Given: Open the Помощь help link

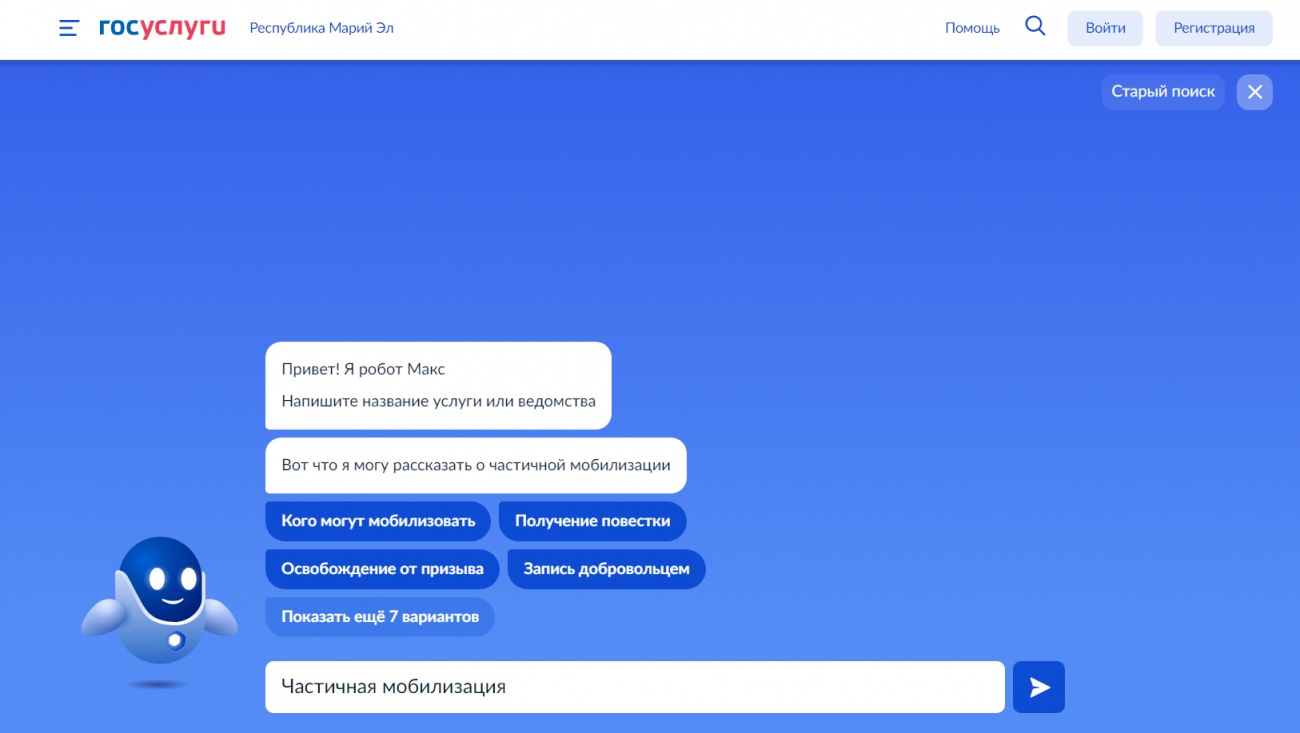Looking at the screenshot, I should (x=972, y=28).
